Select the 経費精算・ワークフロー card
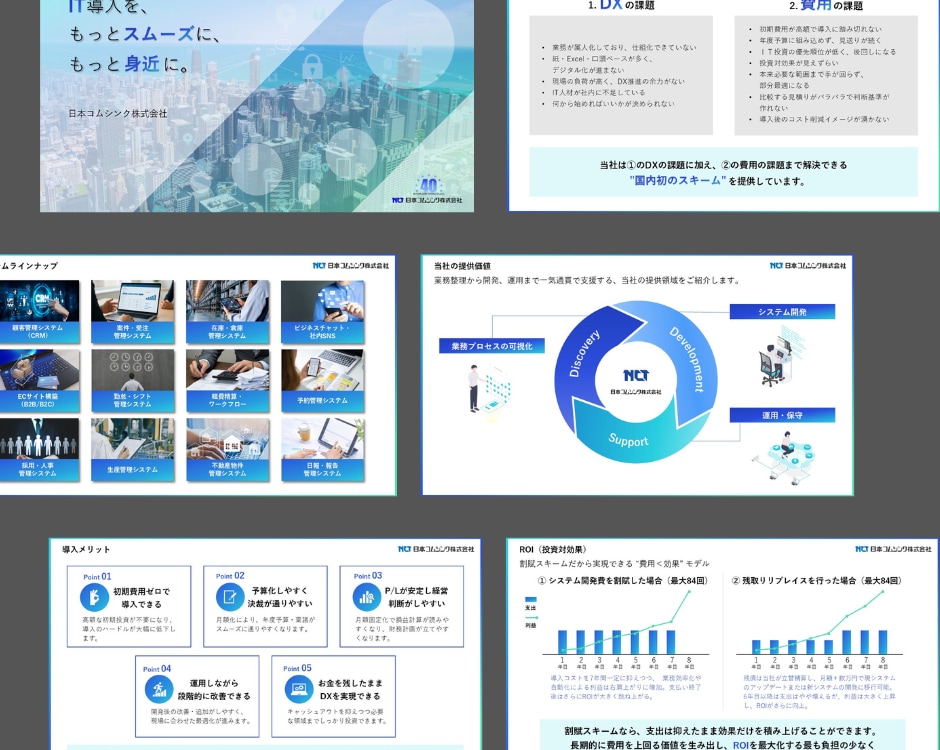 click(227, 381)
